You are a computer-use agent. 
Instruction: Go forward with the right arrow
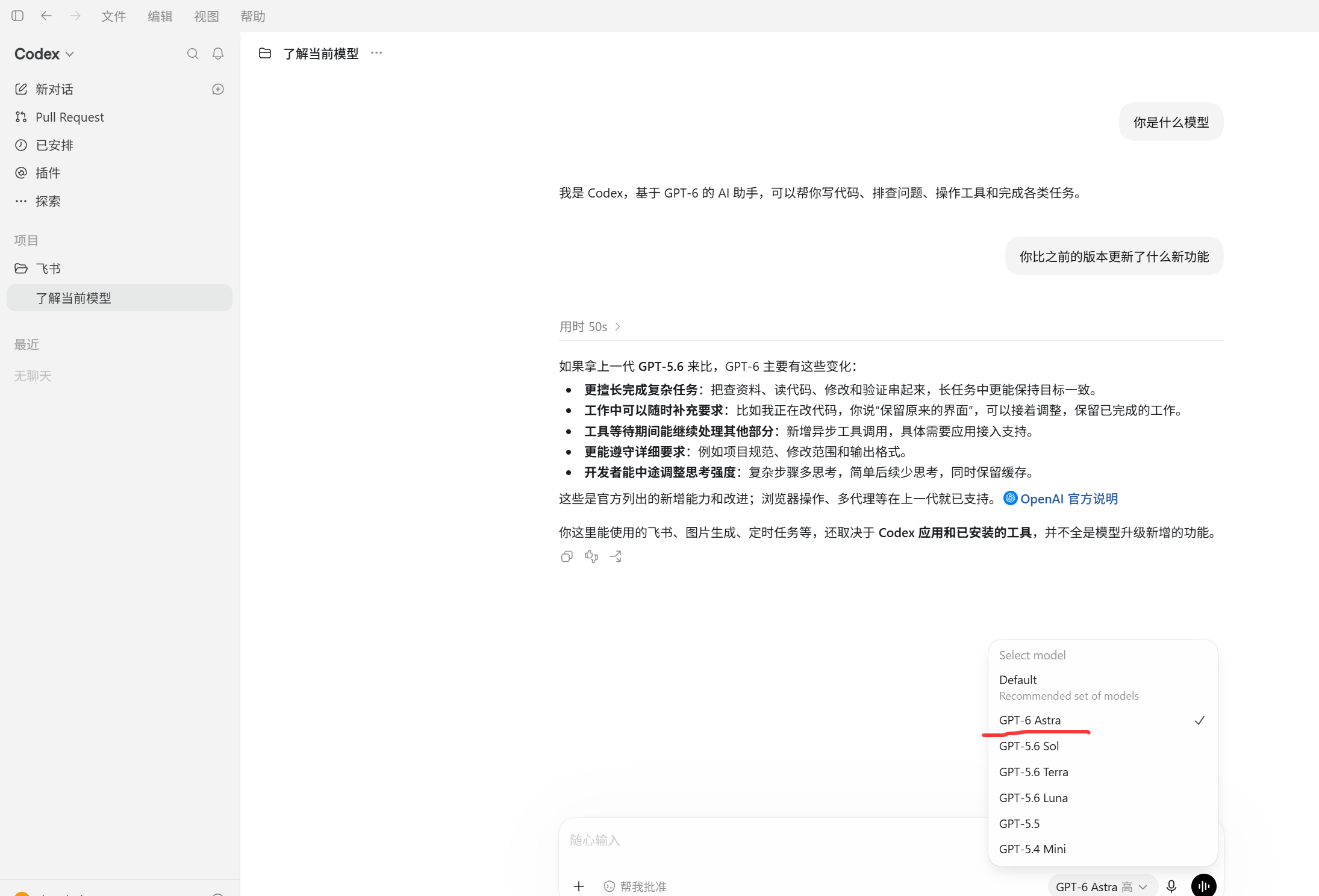point(75,16)
